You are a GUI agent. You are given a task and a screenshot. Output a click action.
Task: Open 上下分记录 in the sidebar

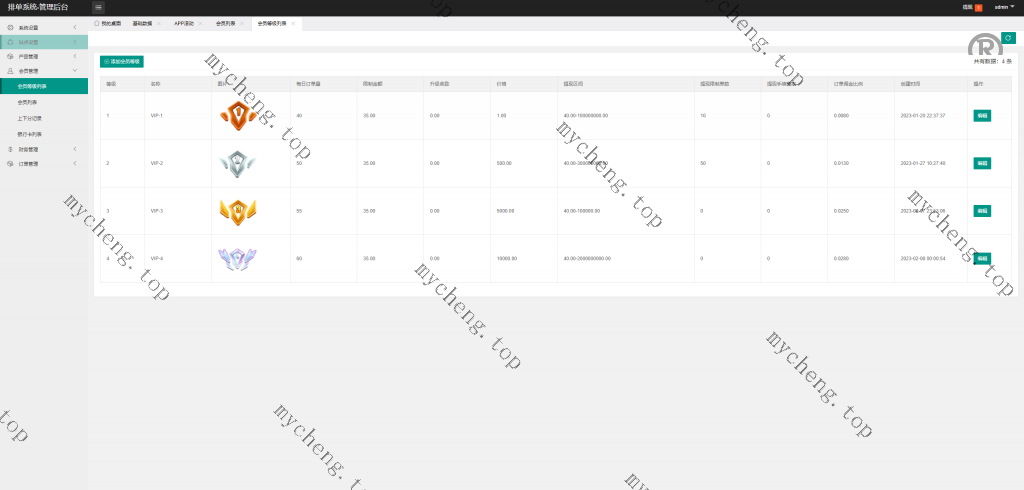pos(30,117)
